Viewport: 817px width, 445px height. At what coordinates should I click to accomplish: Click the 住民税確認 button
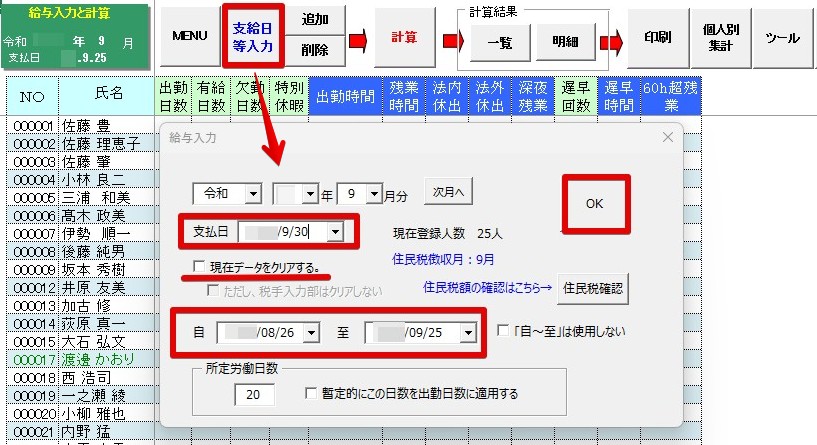click(x=594, y=288)
